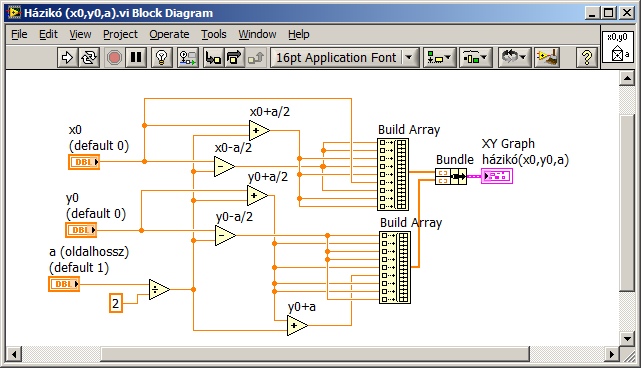Open the 16pt Application Font dropdown
641x368 pixels.
pyautogui.click(x=345, y=58)
